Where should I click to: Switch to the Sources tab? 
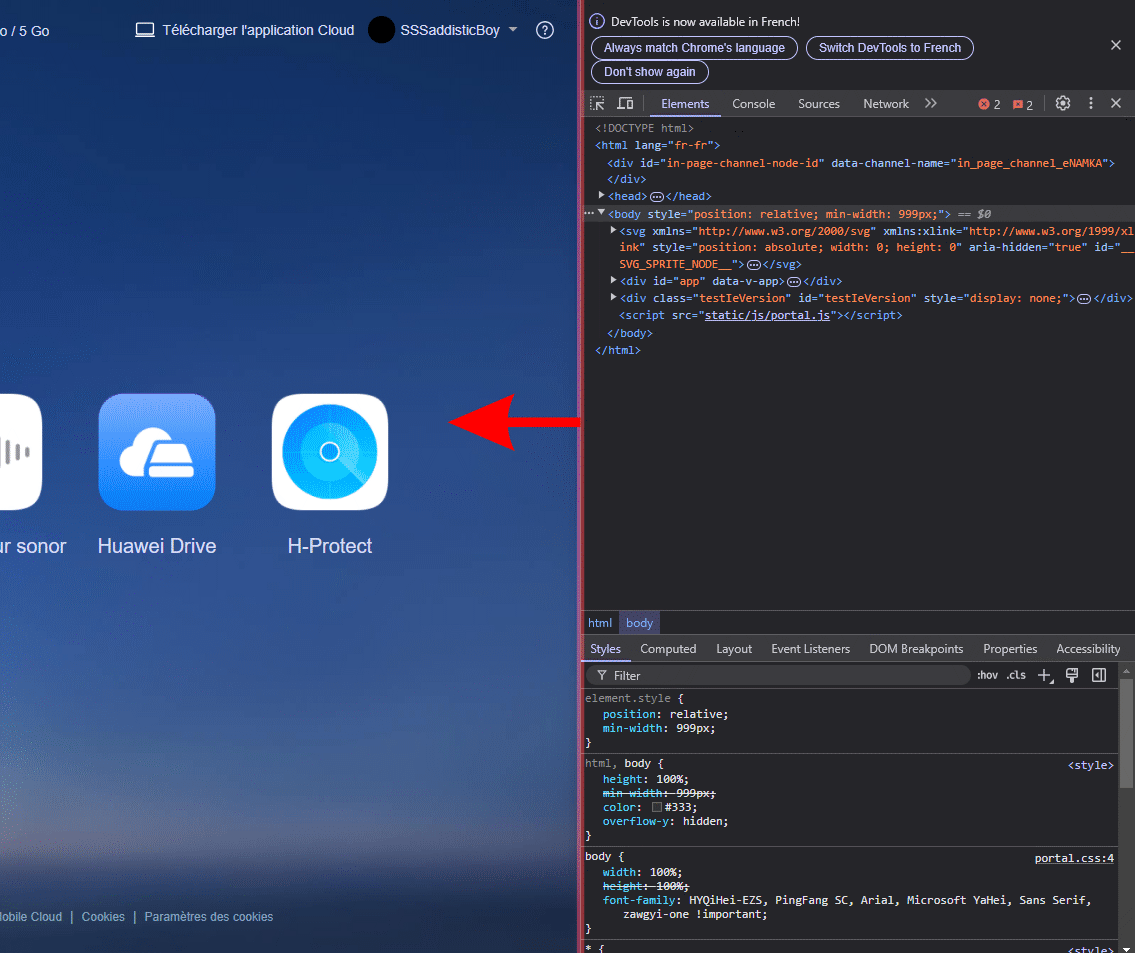click(819, 104)
